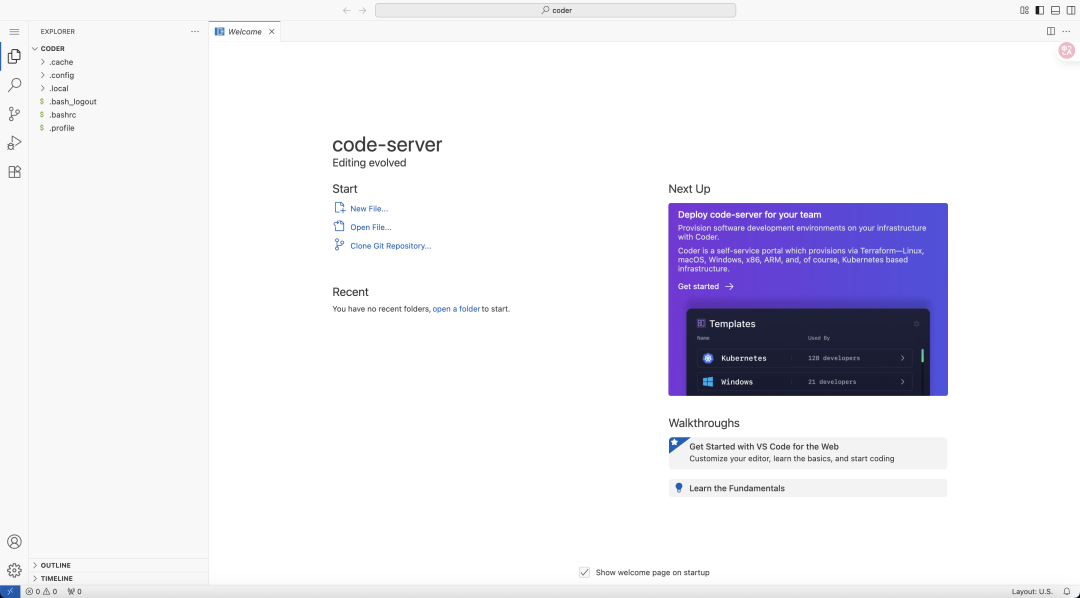Click the coder command center search box
This screenshot has width=1080, height=598.
pos(555,10)
